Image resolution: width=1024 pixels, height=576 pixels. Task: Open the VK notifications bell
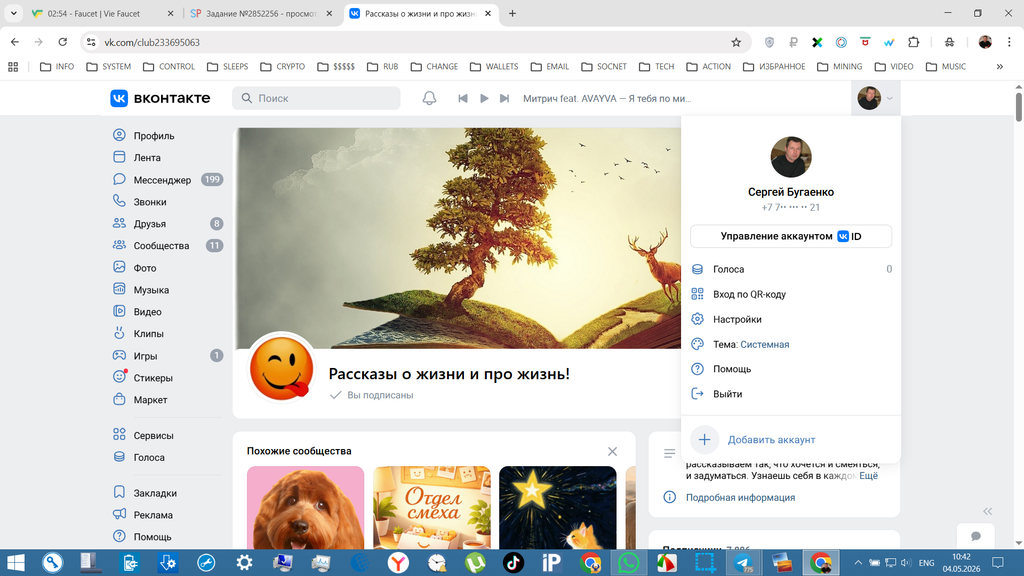(x=429, y=98)
